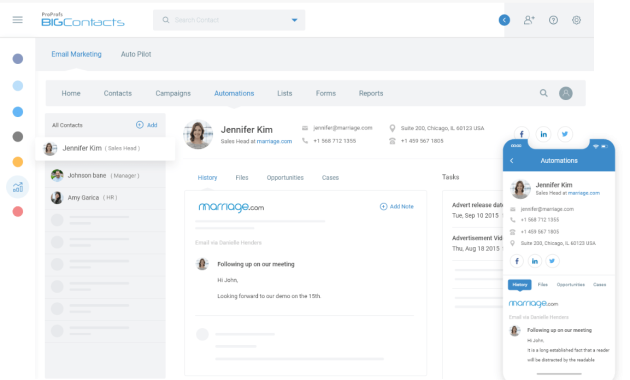
Task: Click the orange sidebar circle
Action: coord(18,162)
